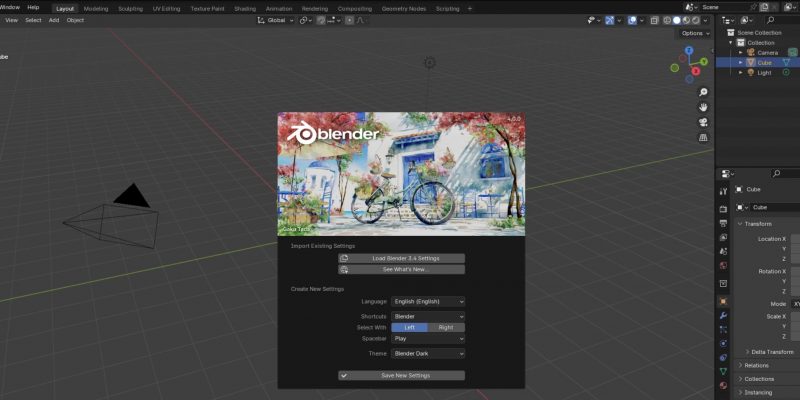
Task: Open the Object Constraints tab icon
Action: tap(723, 357)
